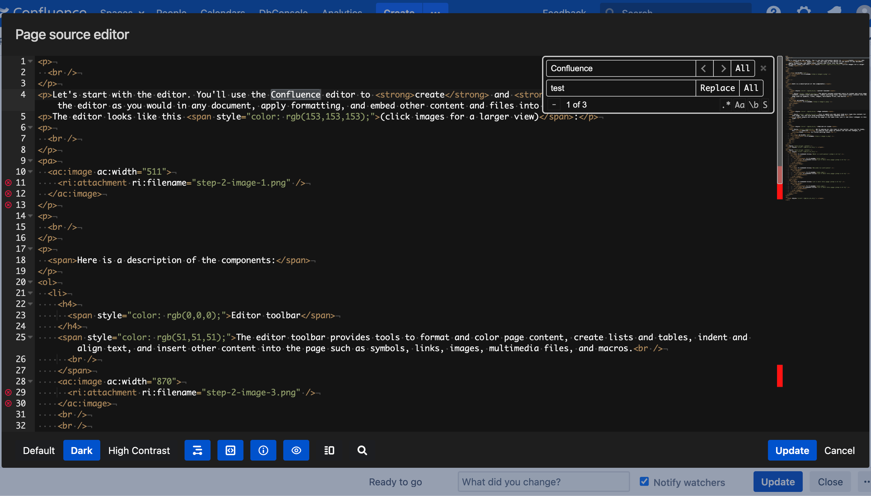Click the red marker in editor scrollbar
Image resolution: width=871 pixels, height=496 pixels.
(x=780, y=375)
